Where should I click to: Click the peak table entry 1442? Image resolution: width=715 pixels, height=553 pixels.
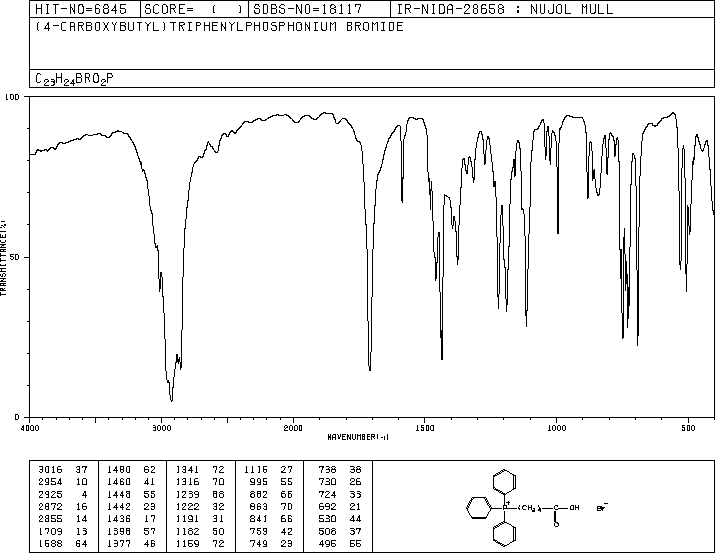tap(119, 506)
